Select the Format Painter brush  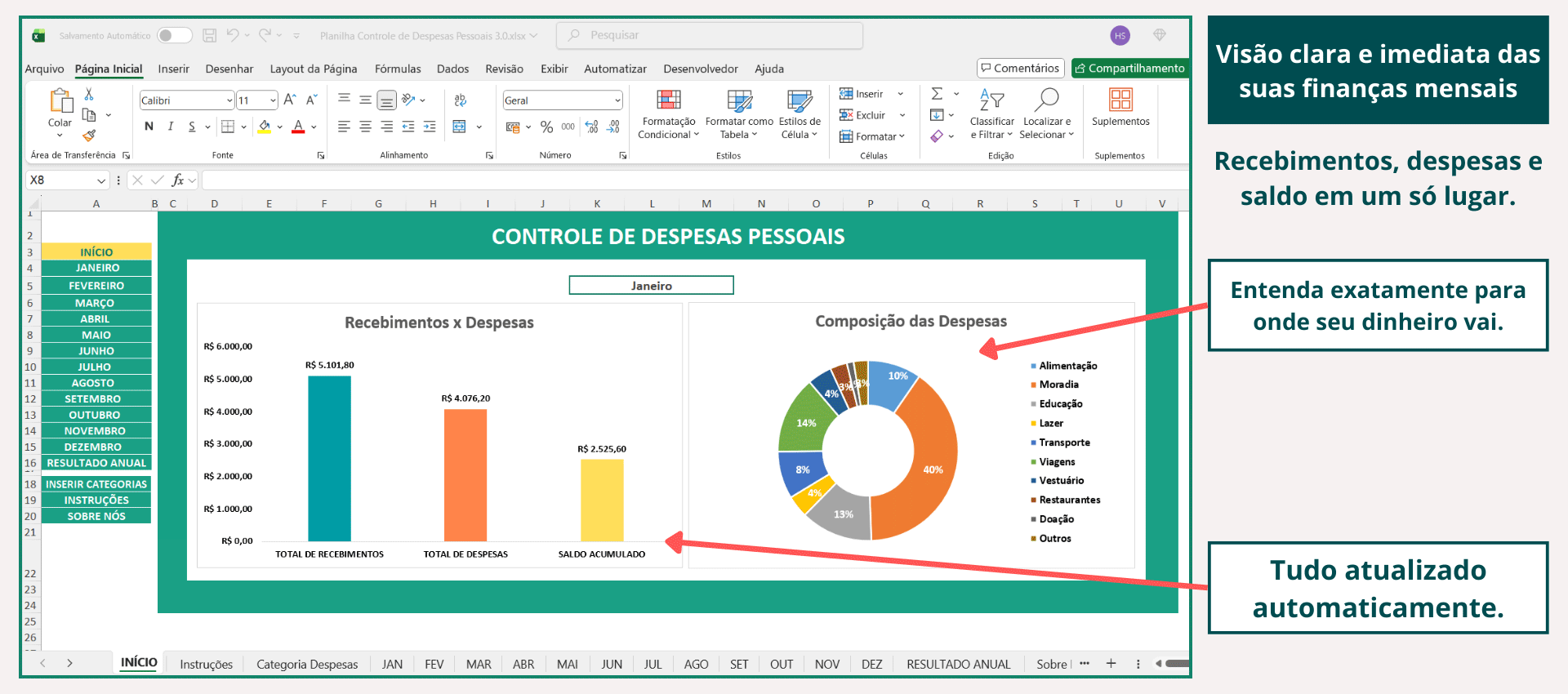point(89,135)
